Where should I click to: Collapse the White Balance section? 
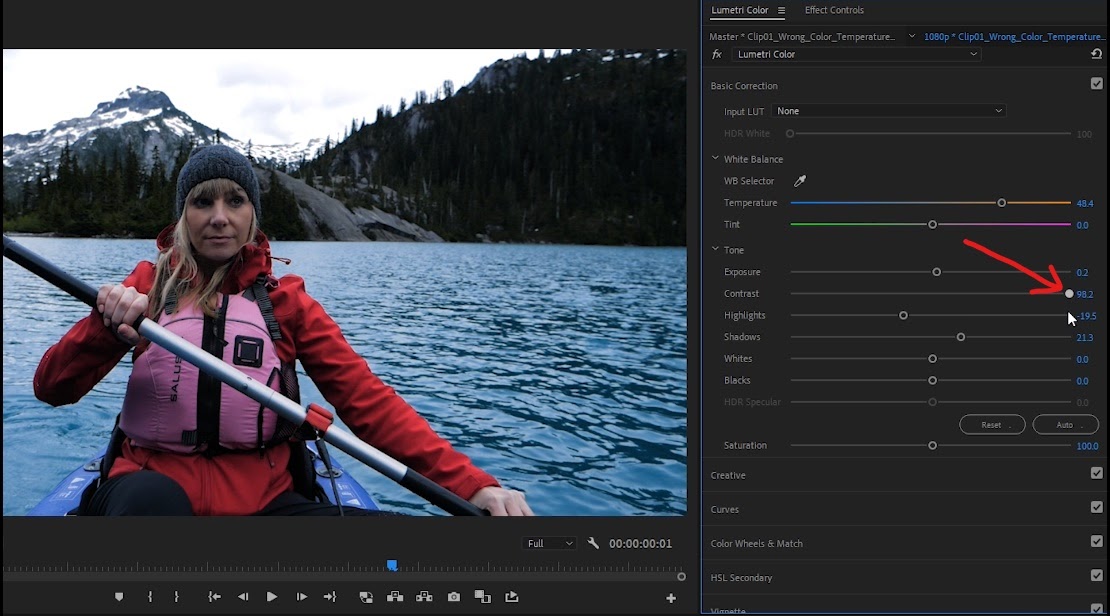pos(715,159)
